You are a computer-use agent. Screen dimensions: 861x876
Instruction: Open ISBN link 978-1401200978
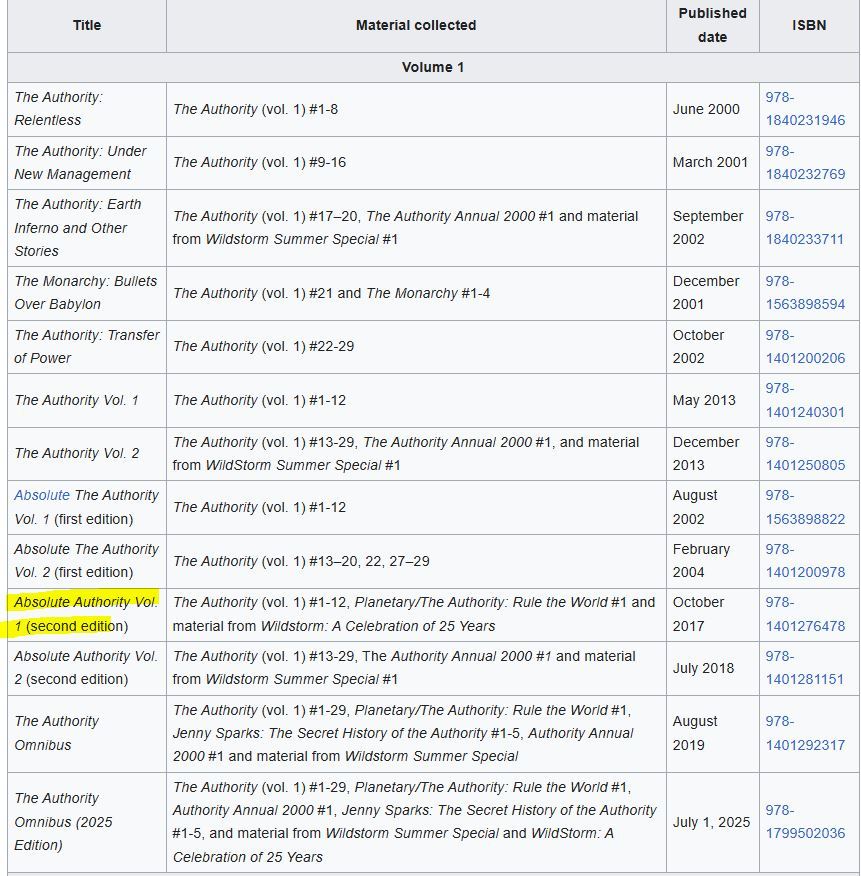pyautogui.click(x=805, y=561)
